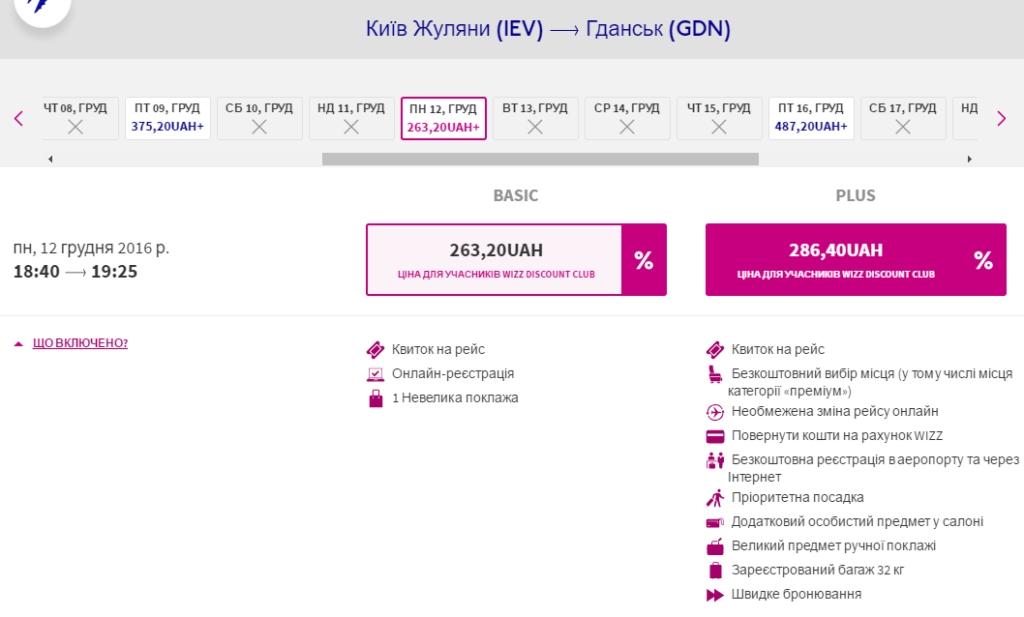This screenshot has height=617, width=1024.
Task: Click the seat icon for Безкоштовний вибір місця
Action: click(715, 374)
